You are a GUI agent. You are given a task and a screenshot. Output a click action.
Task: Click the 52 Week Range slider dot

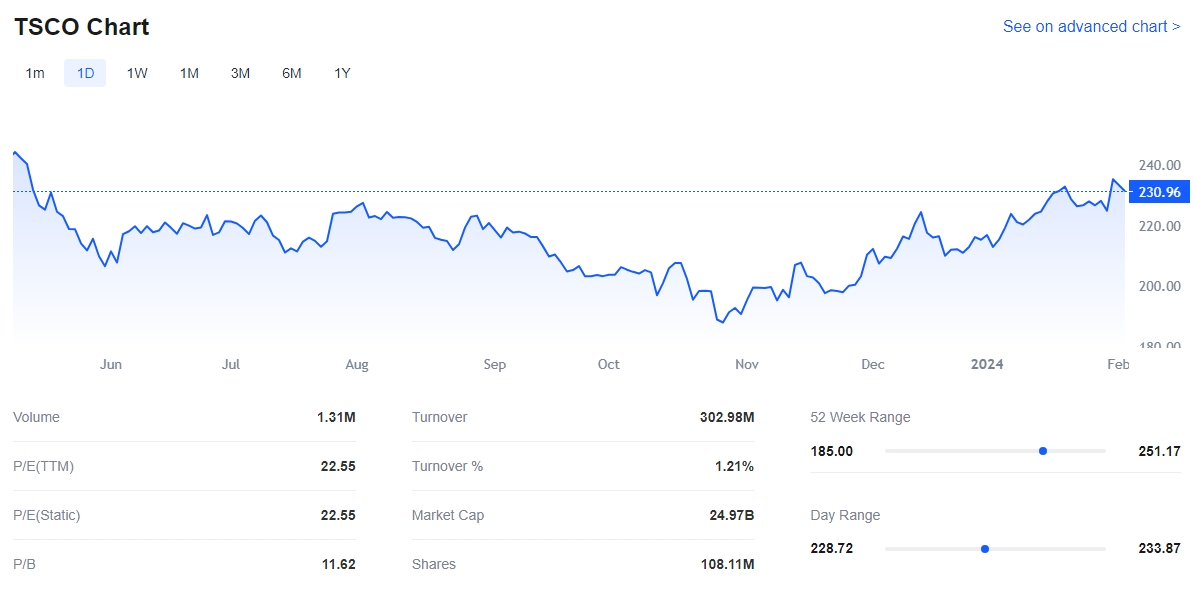click(1043, 451)
